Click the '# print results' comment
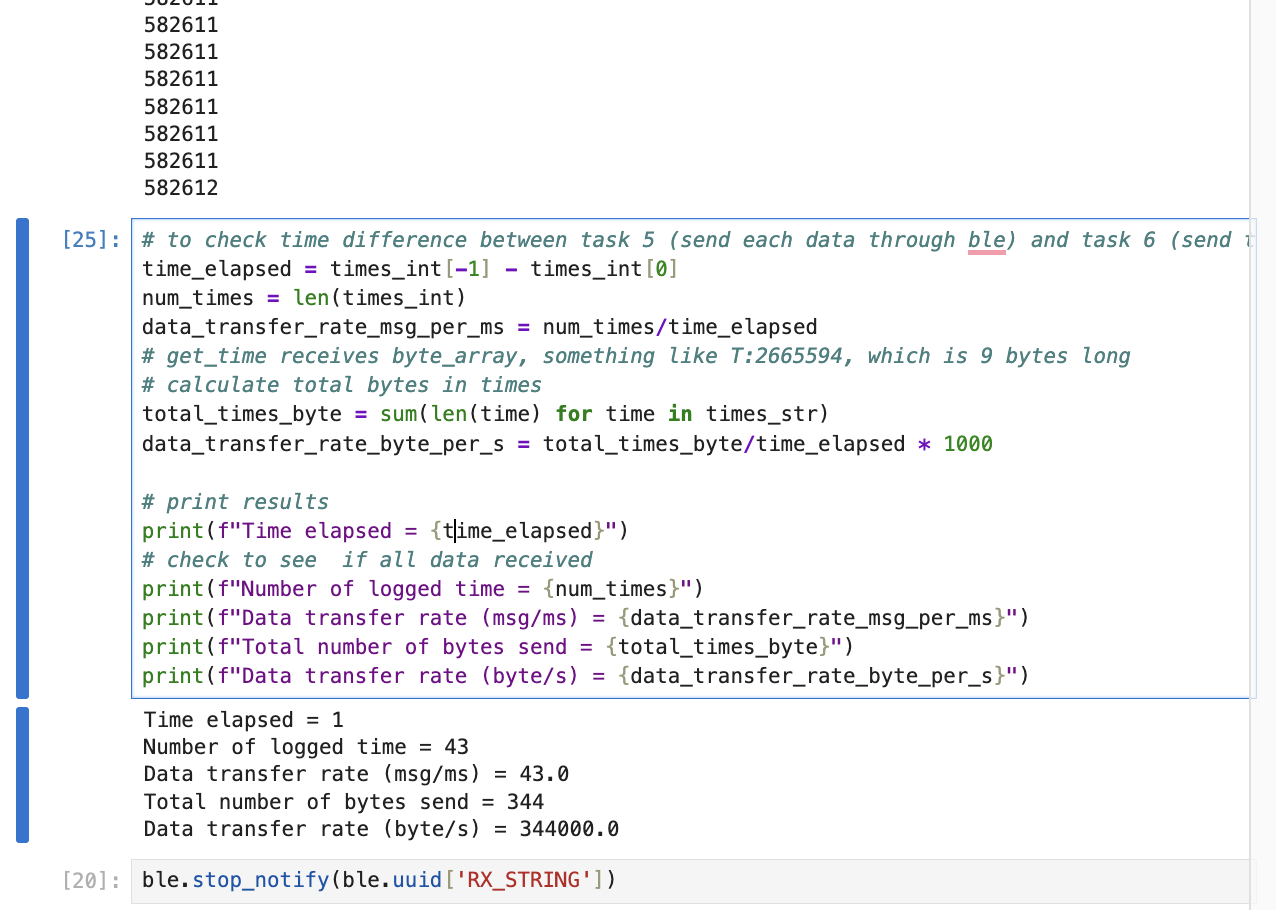 pos(235,502)
